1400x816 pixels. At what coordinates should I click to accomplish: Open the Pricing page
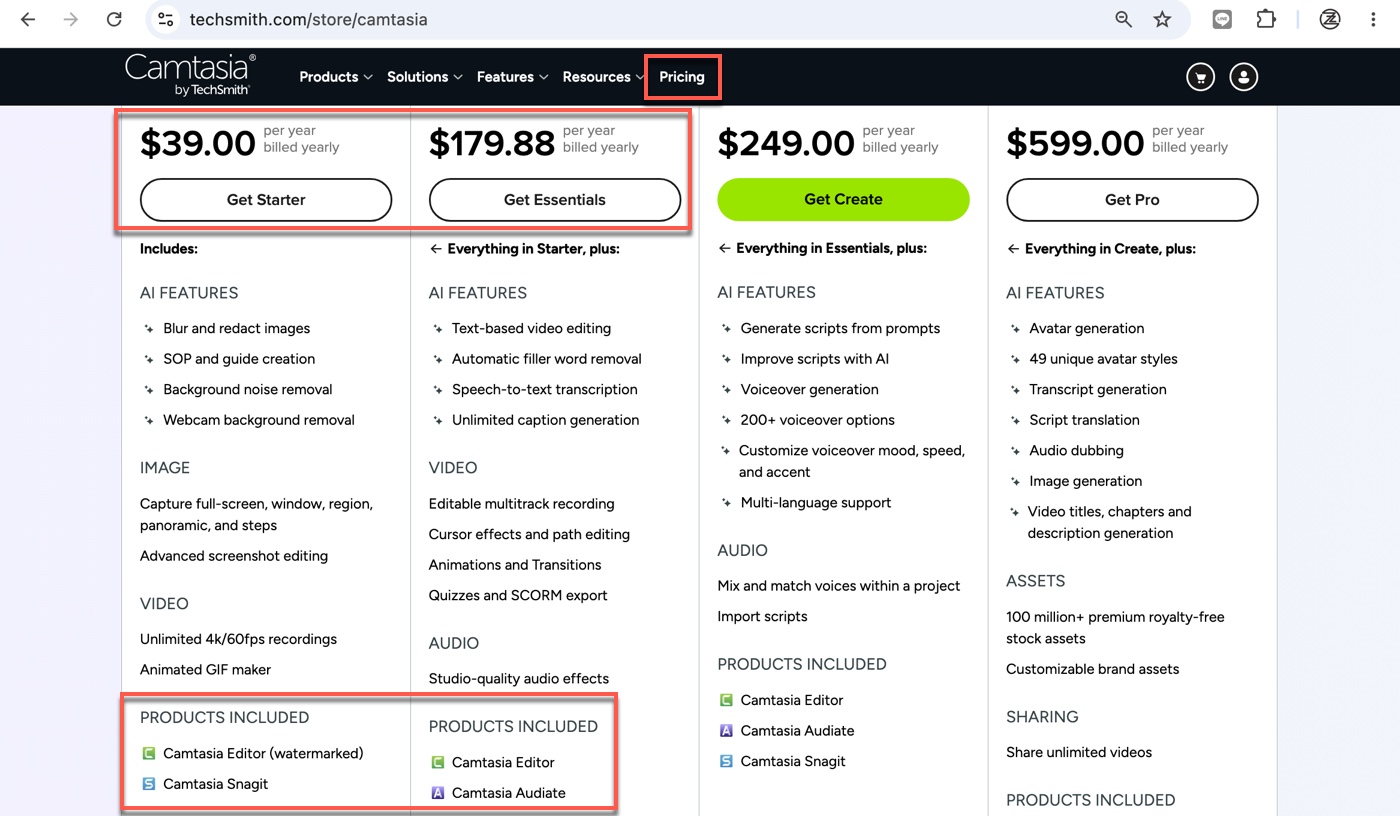click(x=682, y=77)
